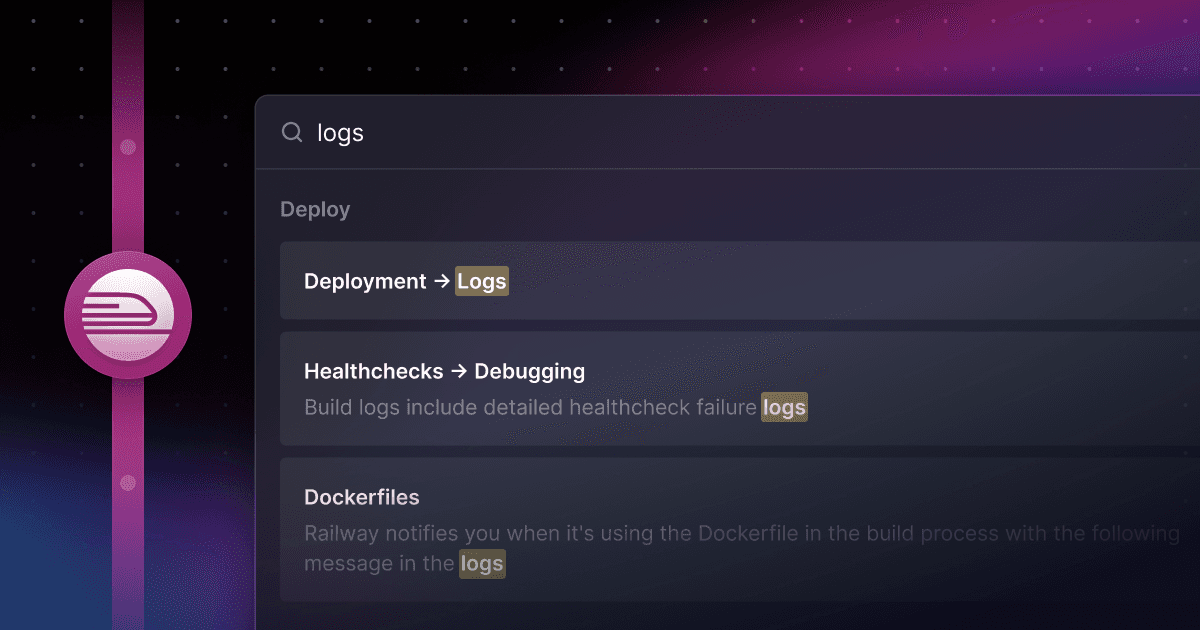
Task: Click the Railway train logo badge
Action: click(128, 315)
